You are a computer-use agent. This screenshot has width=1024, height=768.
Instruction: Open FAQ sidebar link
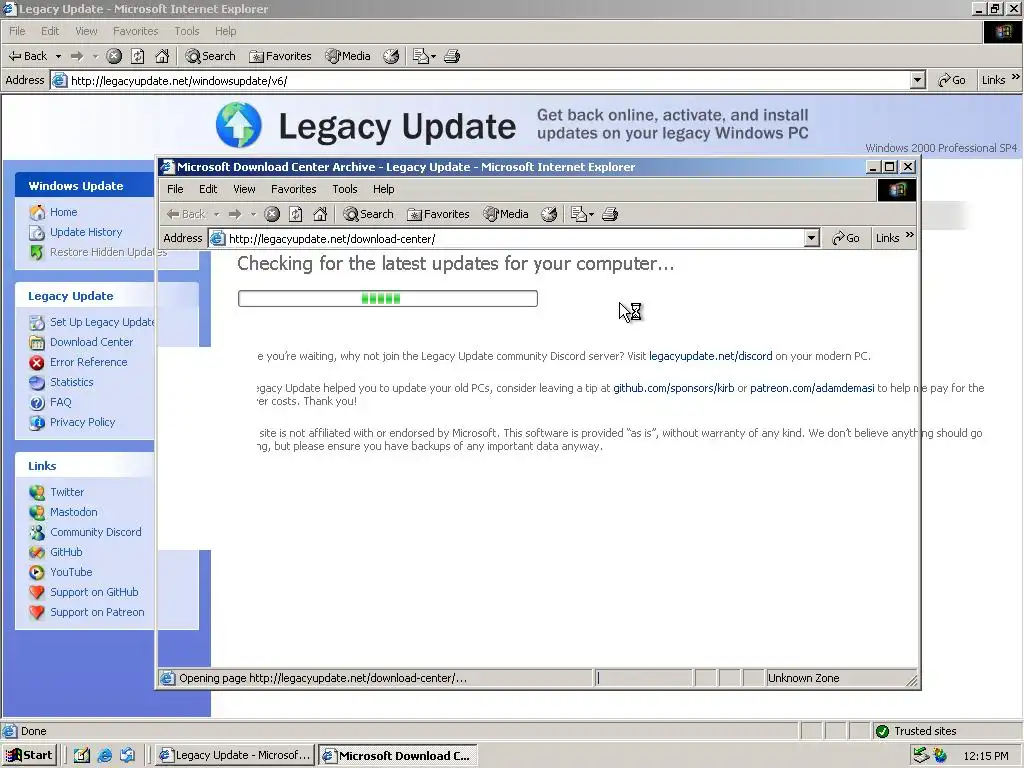pos(61,402)
